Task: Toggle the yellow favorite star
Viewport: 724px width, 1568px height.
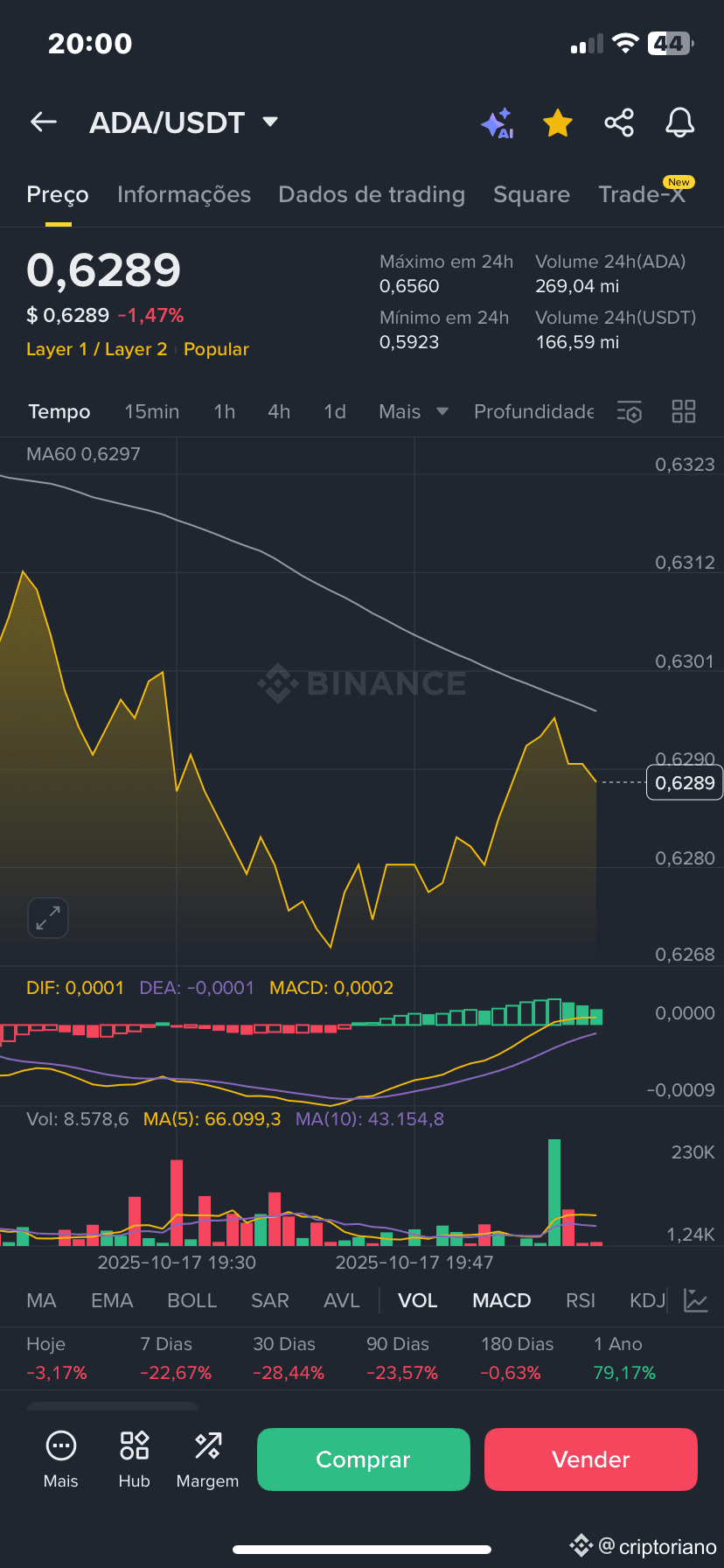Action: tap(558, 123)
